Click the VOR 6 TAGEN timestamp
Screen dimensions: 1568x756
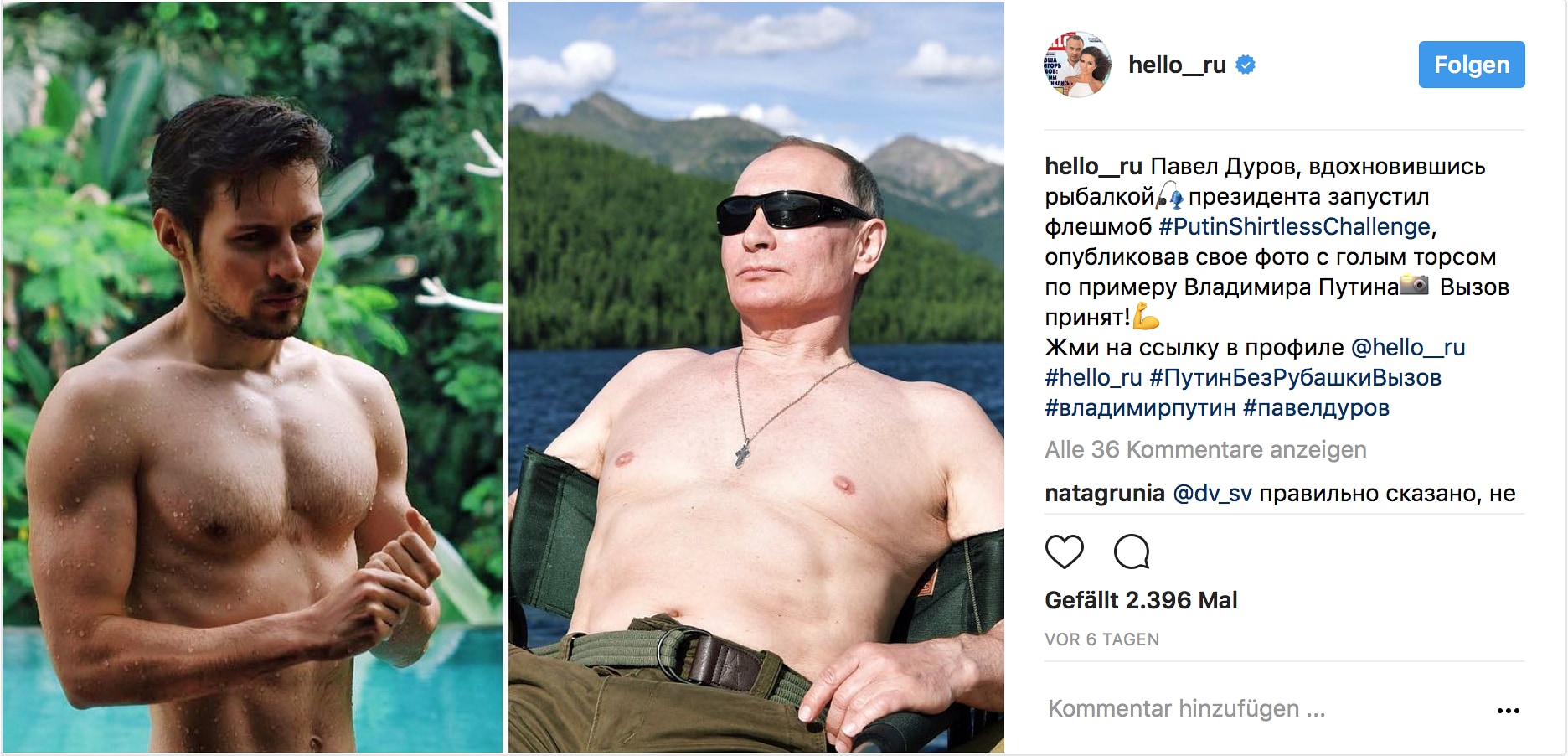(x=1101, y=639)
